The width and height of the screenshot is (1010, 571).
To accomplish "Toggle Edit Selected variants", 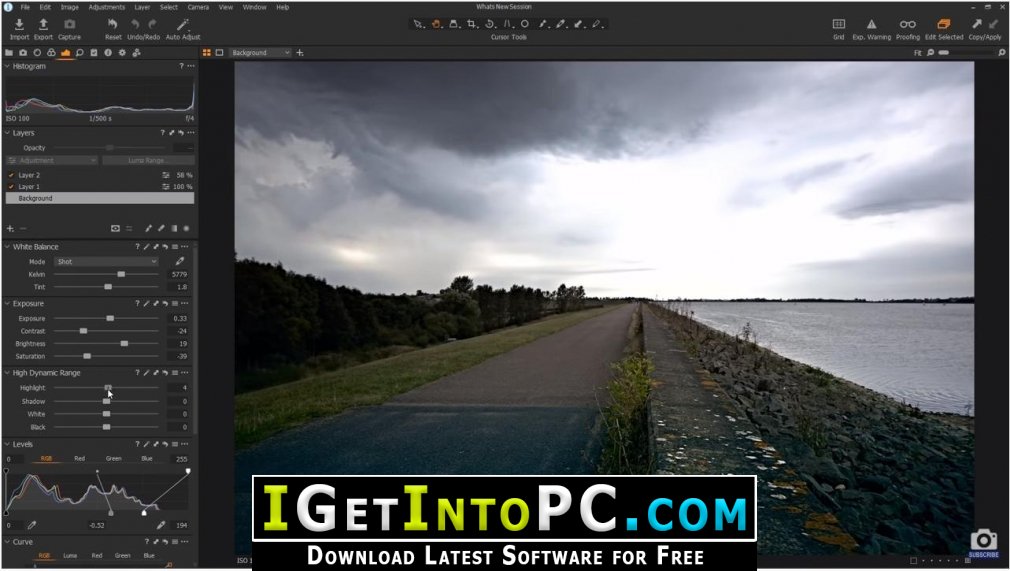I will [x=944, y=24].
